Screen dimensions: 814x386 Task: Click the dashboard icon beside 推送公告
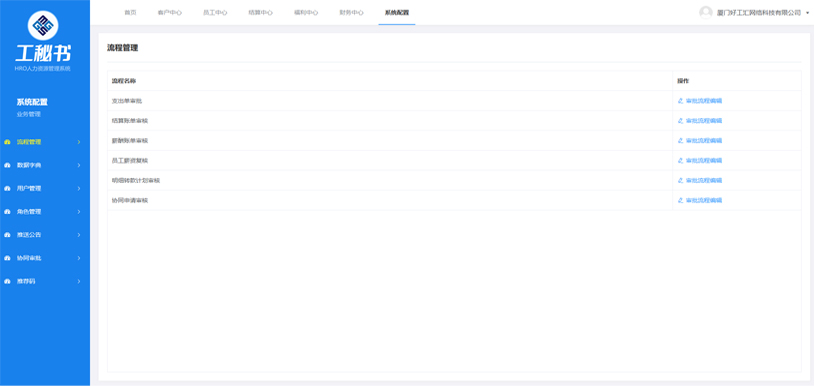[x=7, y=235]
